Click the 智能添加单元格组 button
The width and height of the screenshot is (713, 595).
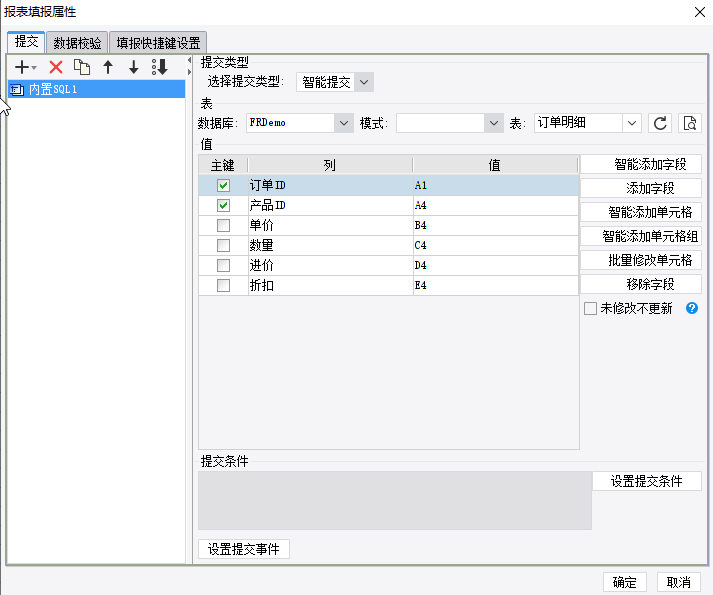point(641,237)
